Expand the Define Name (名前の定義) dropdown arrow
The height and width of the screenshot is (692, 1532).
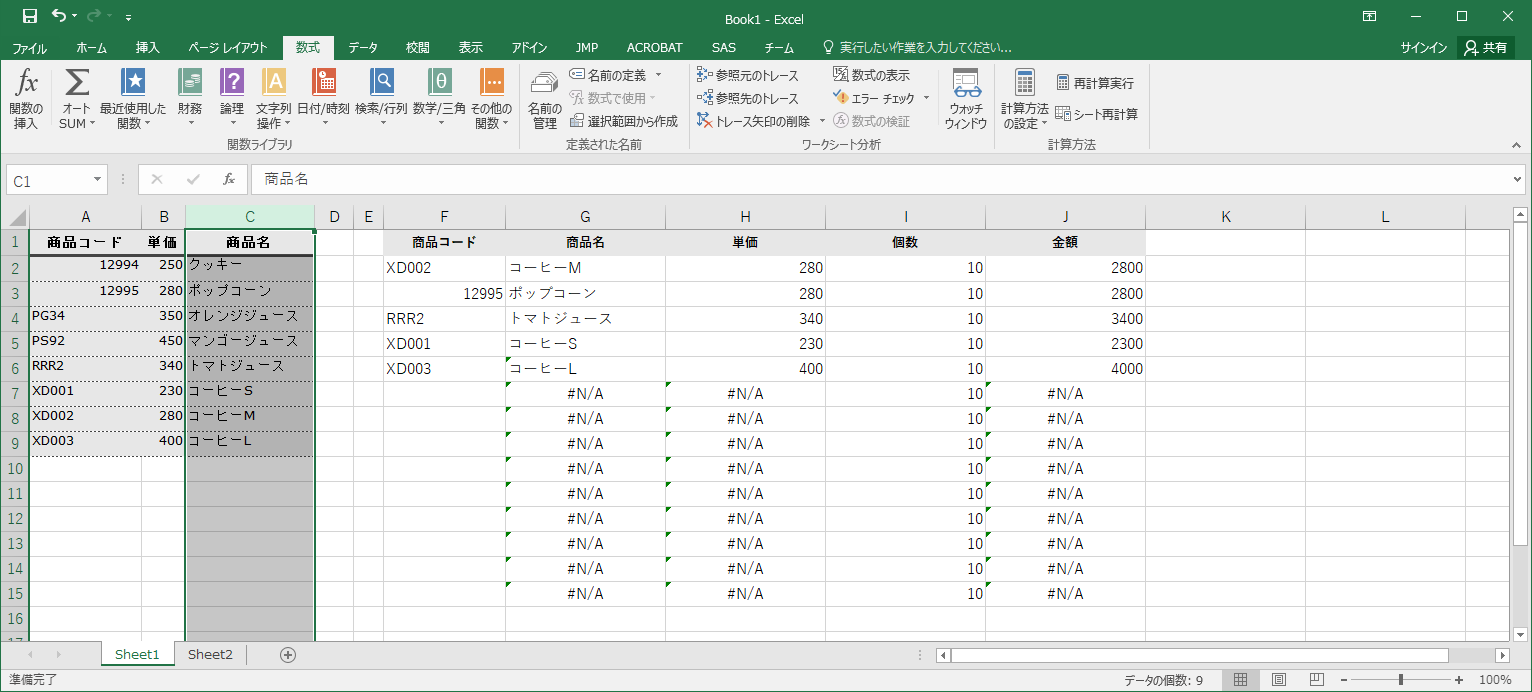[x=658, y=75]
